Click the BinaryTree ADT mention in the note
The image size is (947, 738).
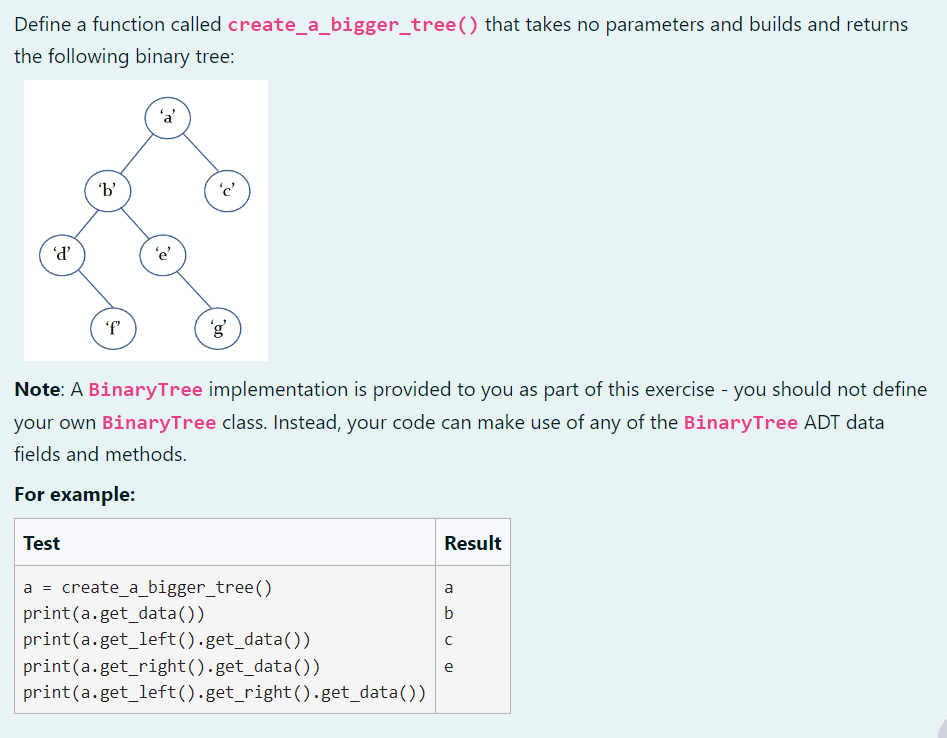click(x=738, y=422)
